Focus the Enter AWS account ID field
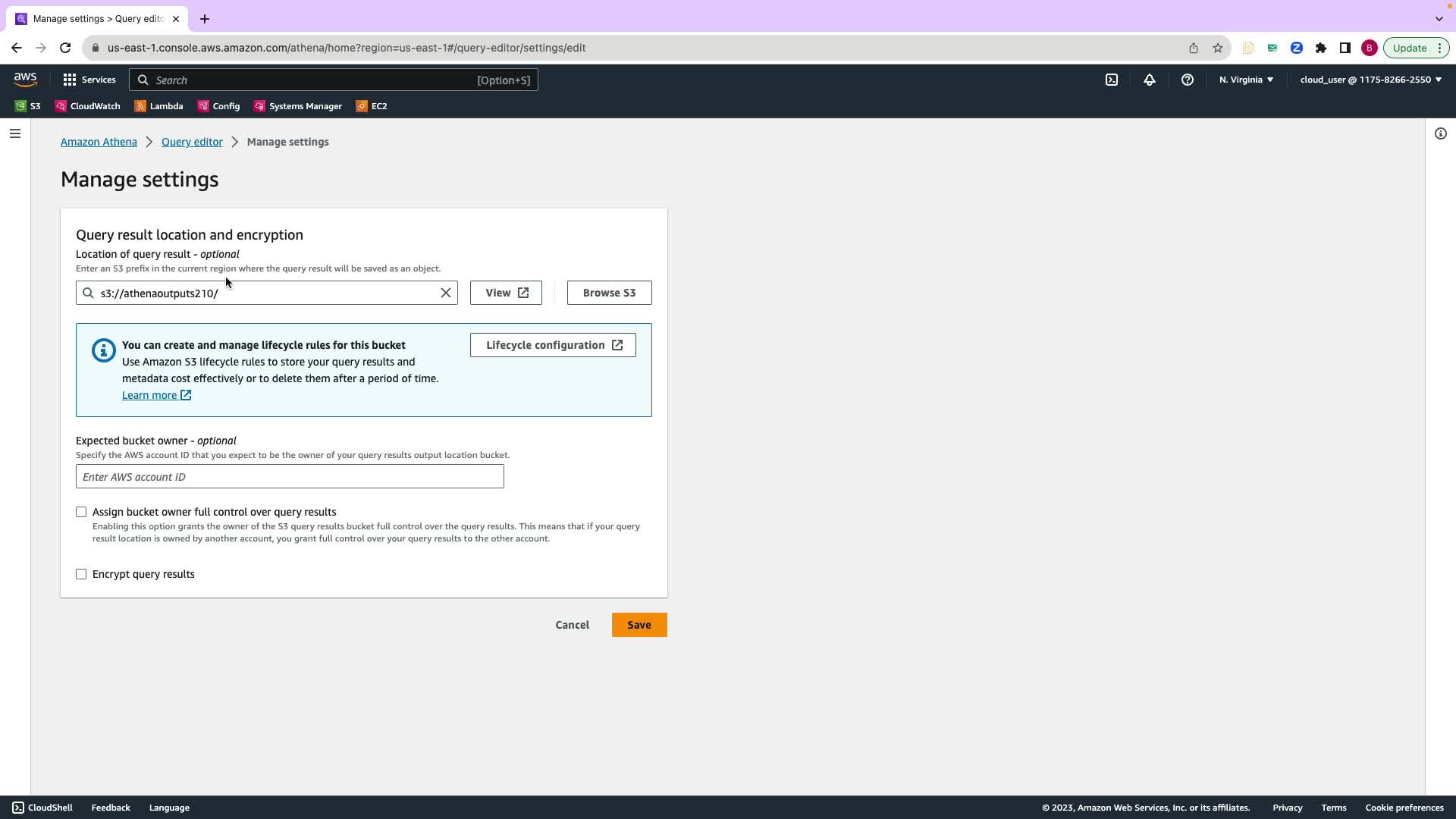The image size is (1456, 819). click(x=290, y=477)
